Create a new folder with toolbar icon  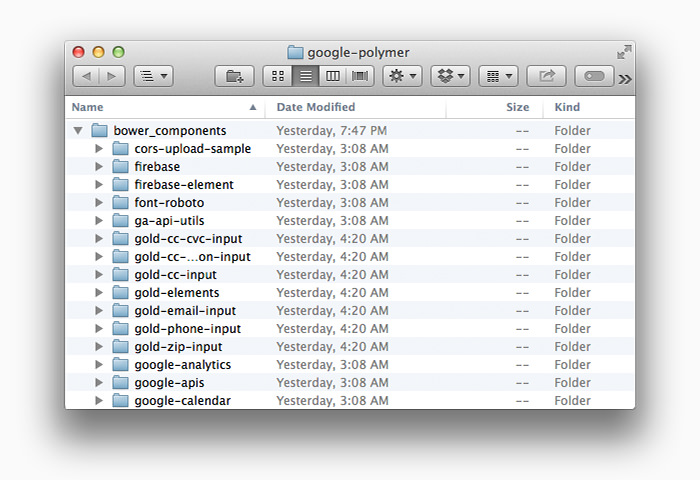pyautogui.click(x=234, y=76)
